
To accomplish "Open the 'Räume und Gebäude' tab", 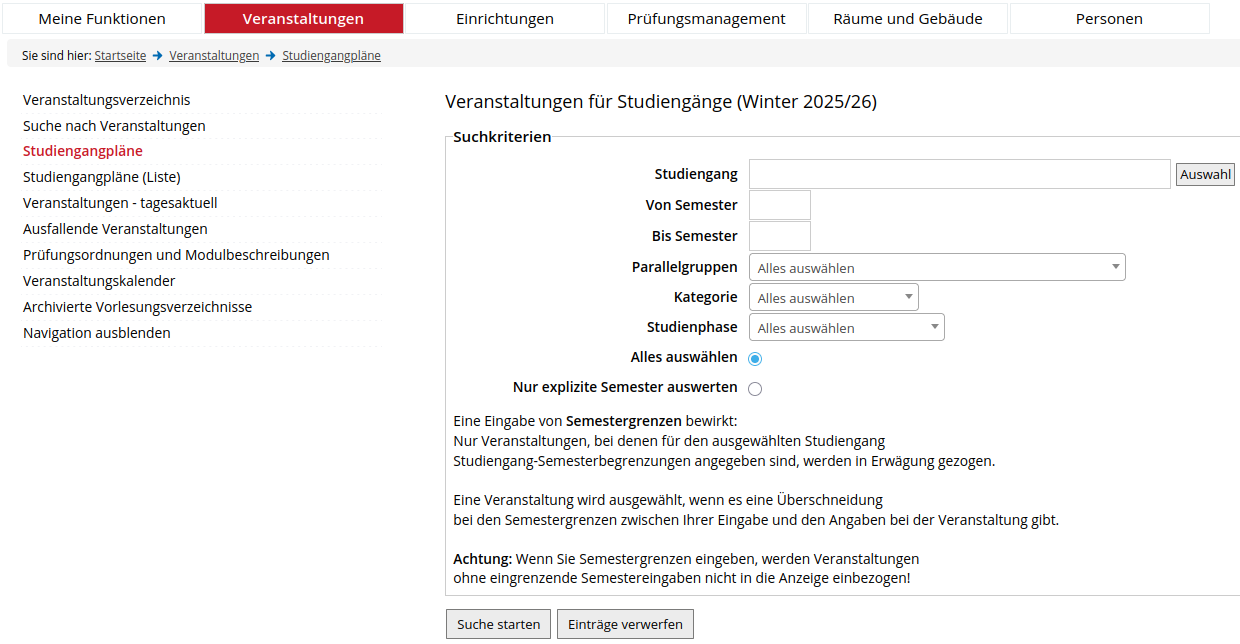I will 907,18.
